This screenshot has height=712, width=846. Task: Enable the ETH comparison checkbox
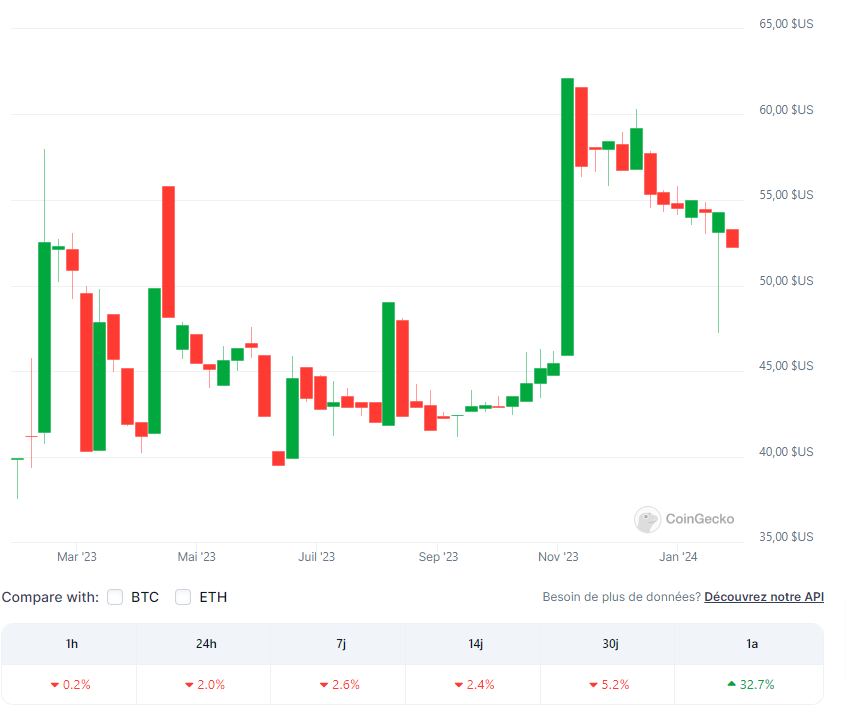[x=183, y=597]
